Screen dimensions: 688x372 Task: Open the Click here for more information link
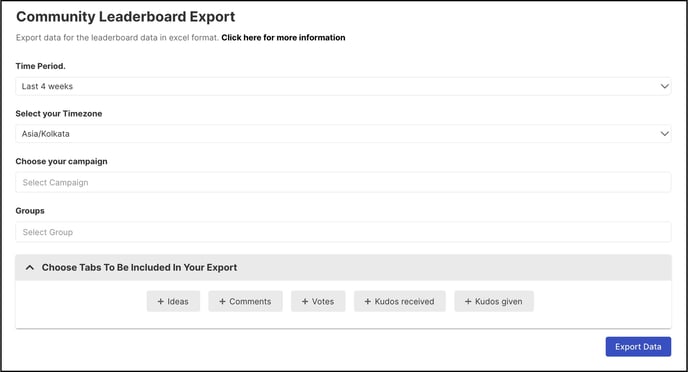(283, 38)
